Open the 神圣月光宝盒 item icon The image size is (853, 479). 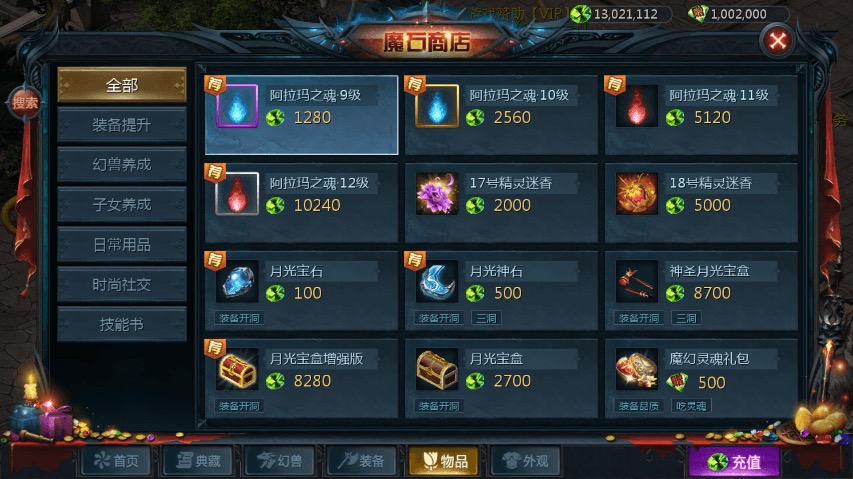[x=636, y=282]
